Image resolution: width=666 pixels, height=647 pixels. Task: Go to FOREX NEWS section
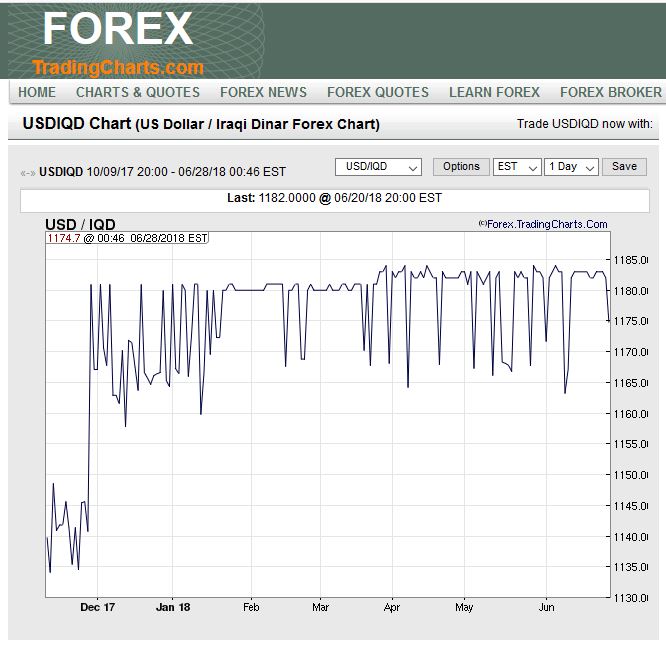(263, 92)
